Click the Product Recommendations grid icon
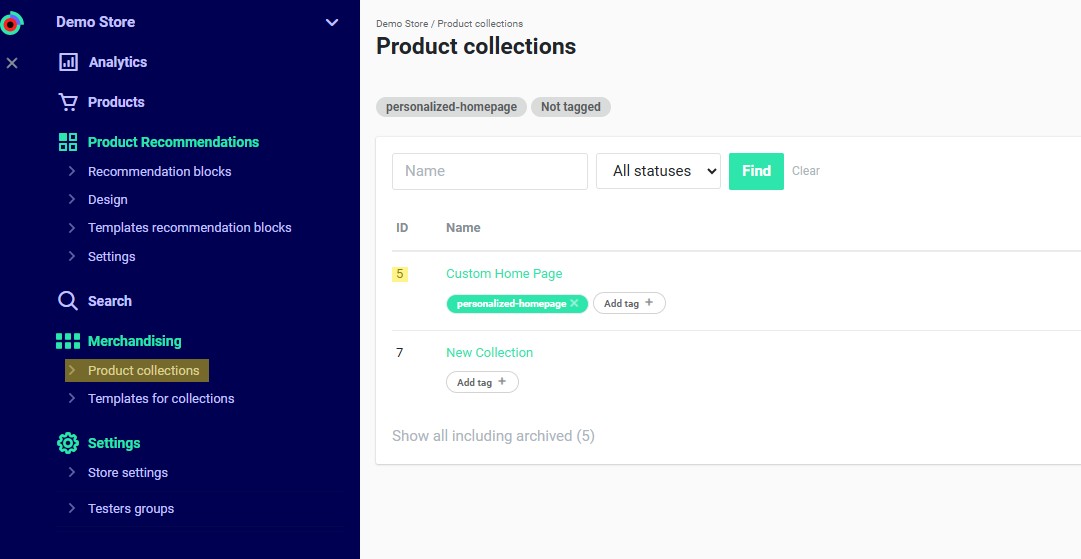The image size is (1081, 559). click(x=68, y=142)
